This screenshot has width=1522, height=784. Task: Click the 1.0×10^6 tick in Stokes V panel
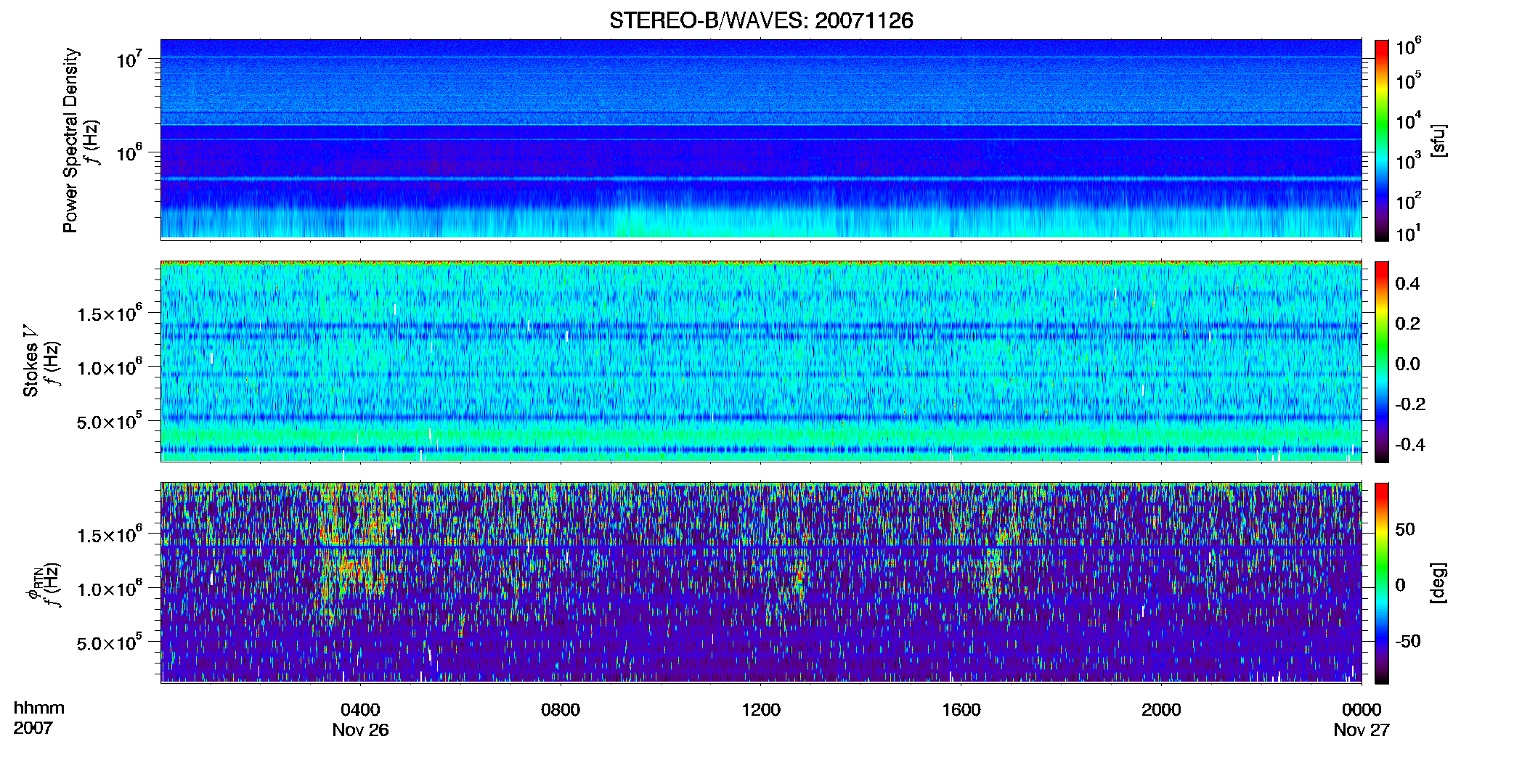109,367
